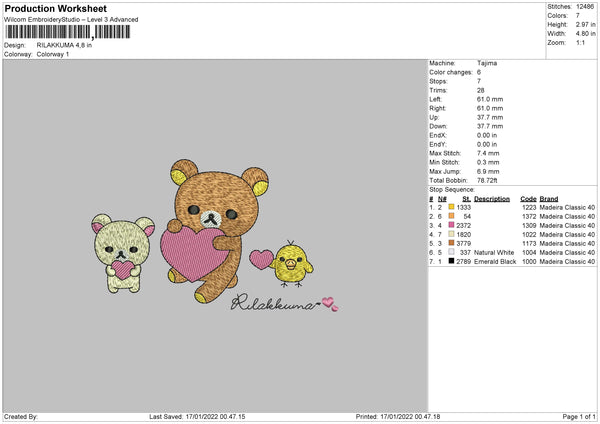
Task: Click 'Madeira Classic 40' in the code 1223 row
Action: tap(567, 207)
